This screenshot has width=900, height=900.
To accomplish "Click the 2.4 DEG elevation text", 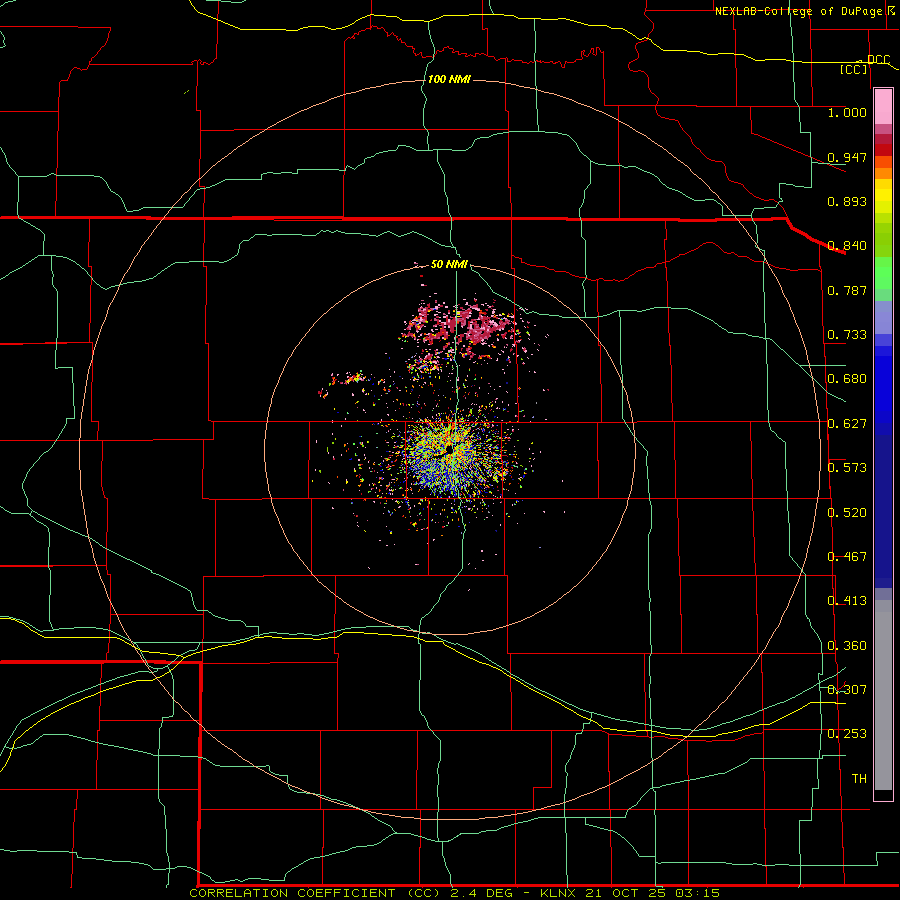I will tap(484, 893).
